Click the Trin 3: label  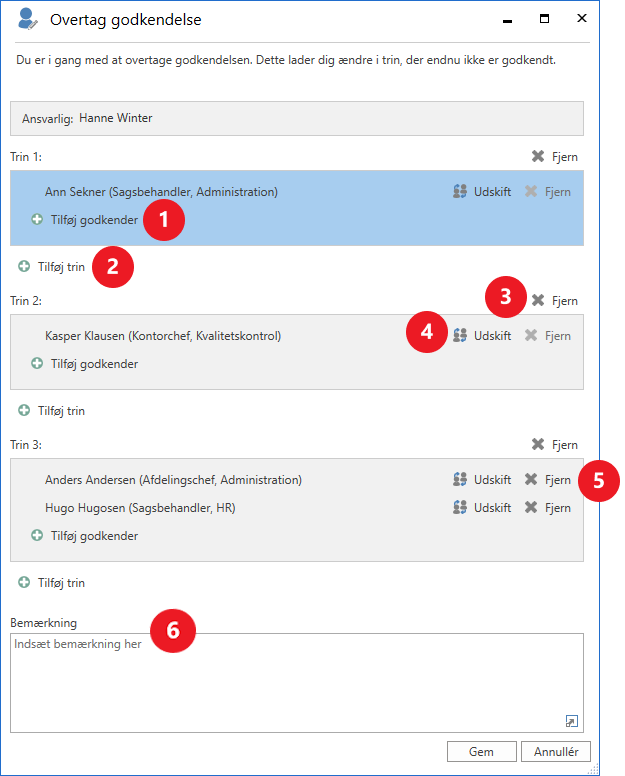tap(26, 445)
